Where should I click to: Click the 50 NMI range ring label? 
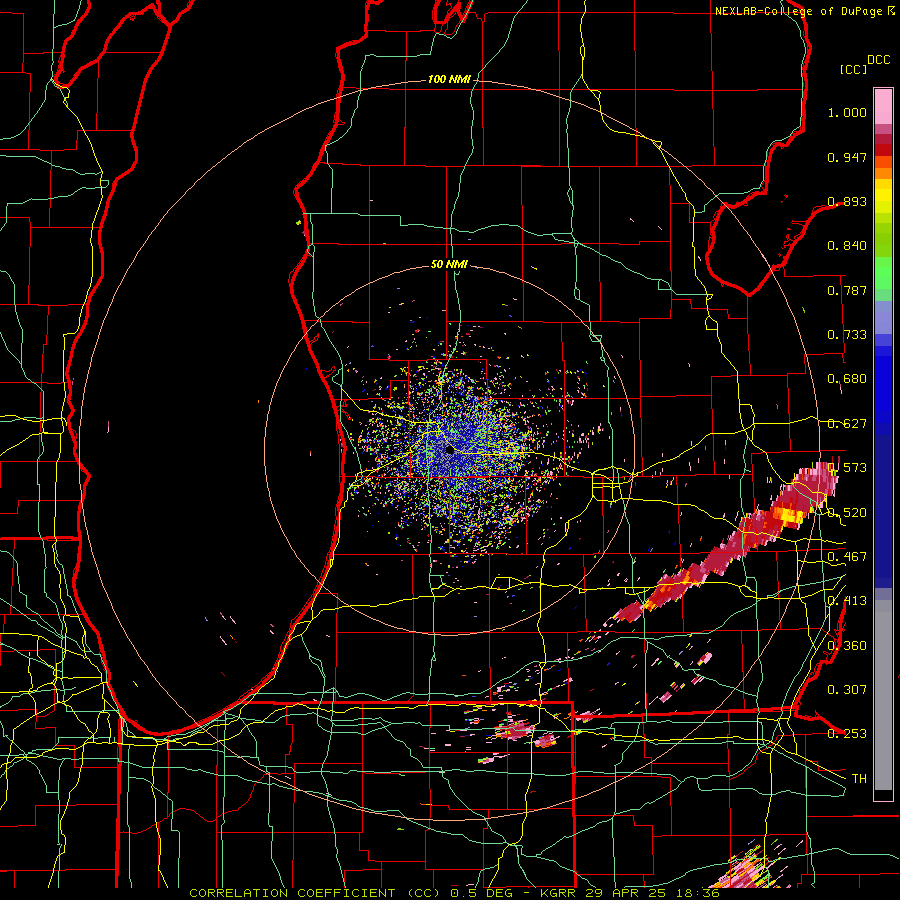[x=449, y=264]
